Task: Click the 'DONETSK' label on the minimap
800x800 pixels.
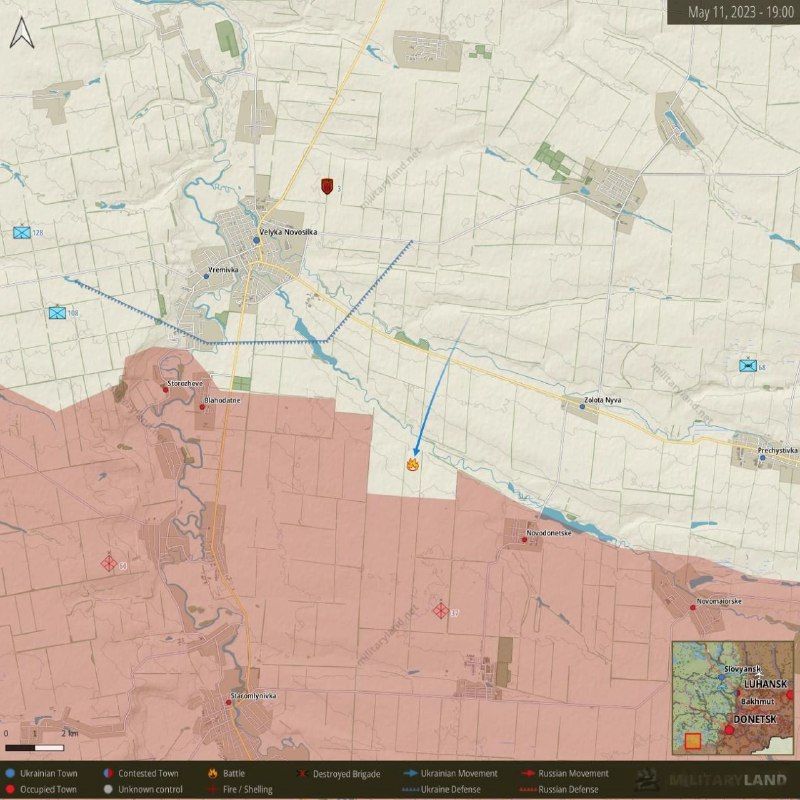Action: point(755,719)
